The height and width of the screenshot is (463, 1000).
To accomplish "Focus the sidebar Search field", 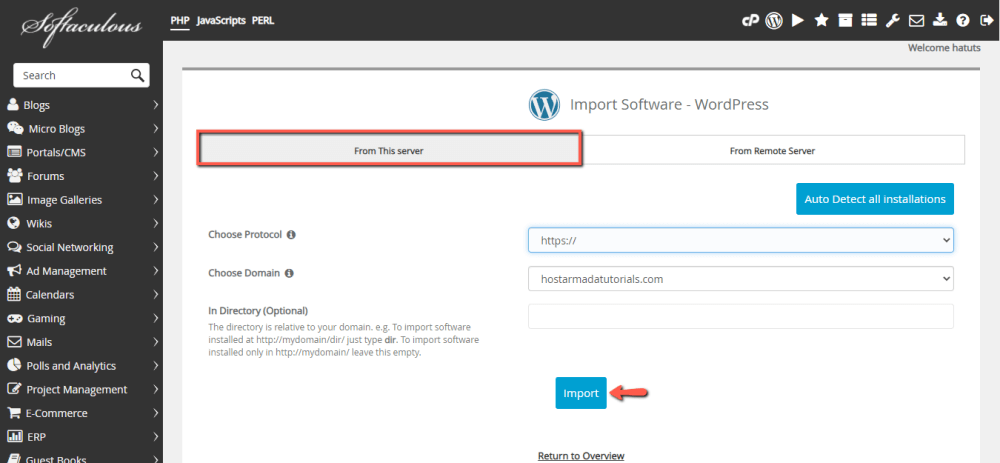I will 81,75.
